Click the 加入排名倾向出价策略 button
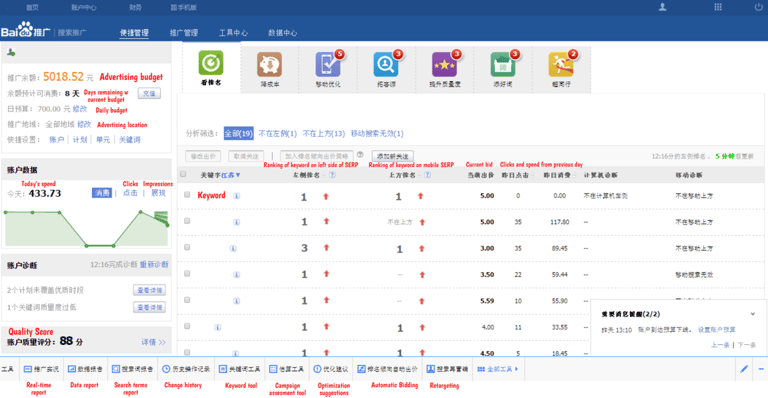Viewport: 768px width, 398px height. [317, 156]
